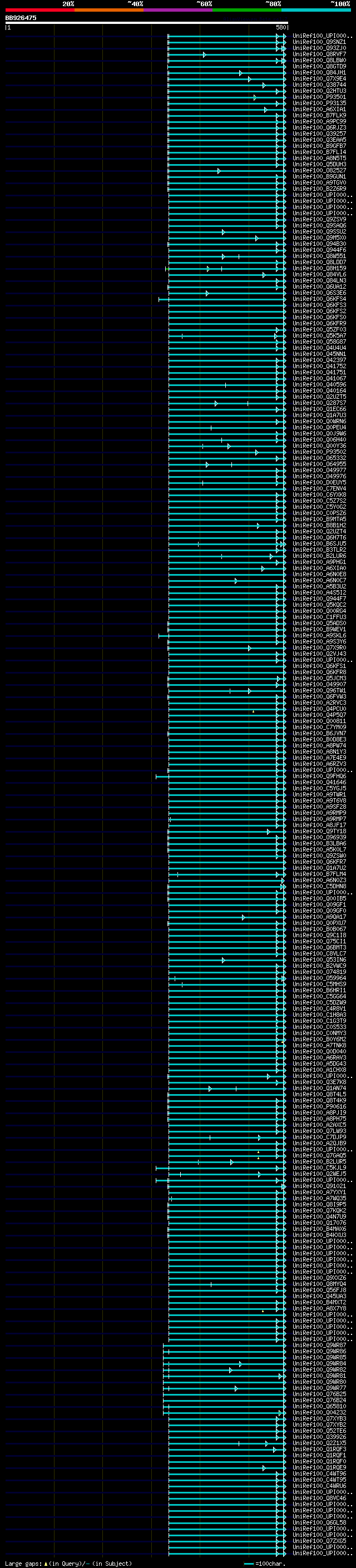Open the hit UniRef100_Q287S7
Image resolution: width=356 pixels, height=1568 pixels.
pos(319,403)
